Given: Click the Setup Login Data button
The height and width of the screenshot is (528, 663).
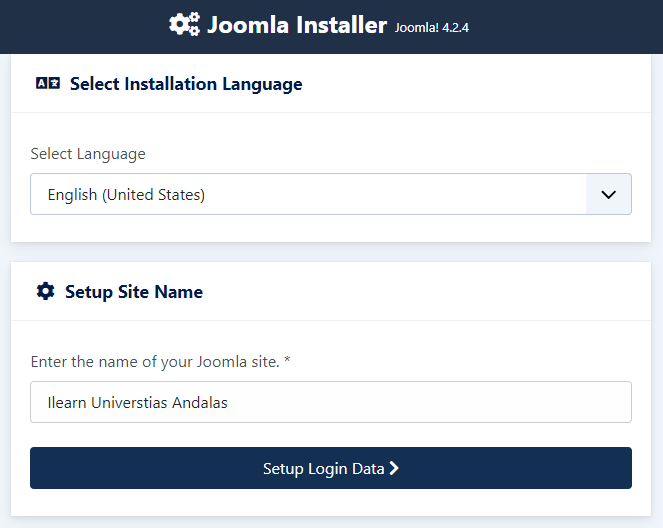Looking at the screenshot, I should (331, 468).
